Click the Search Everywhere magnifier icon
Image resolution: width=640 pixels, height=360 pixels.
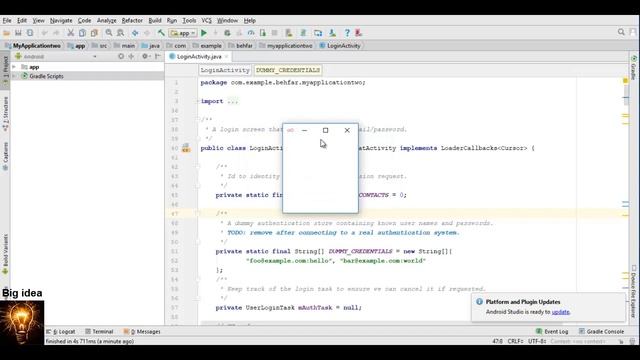click(x=621, y=32)
